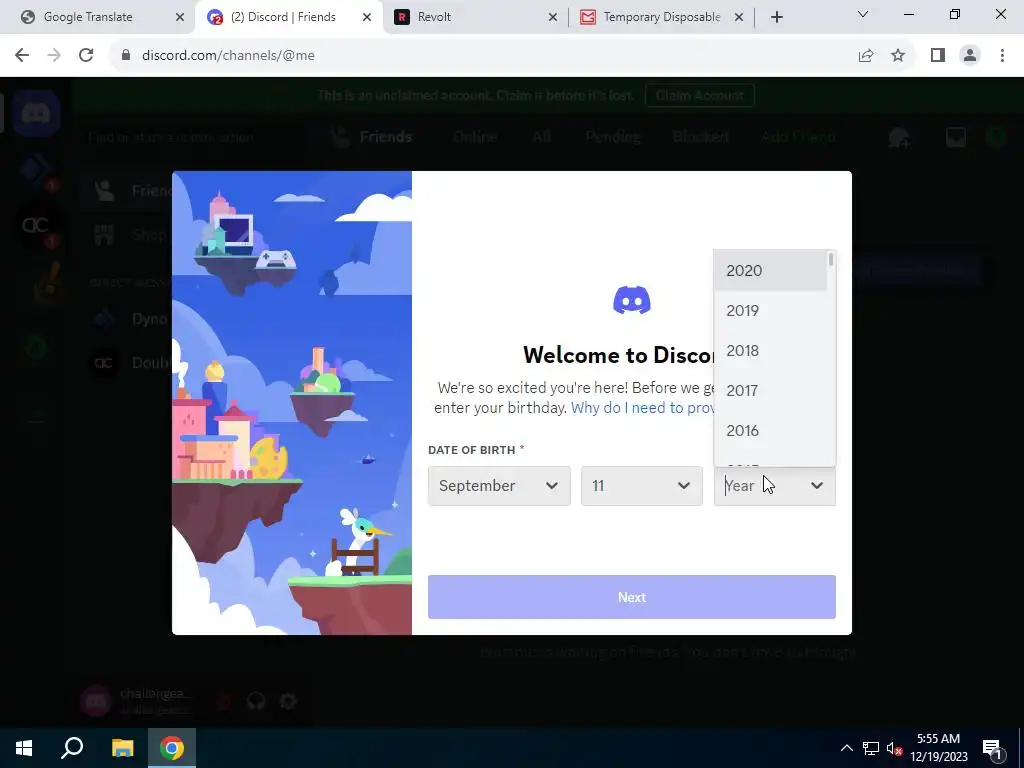Click the Next button
The image size is (1024, 768).
click(632, 597)
